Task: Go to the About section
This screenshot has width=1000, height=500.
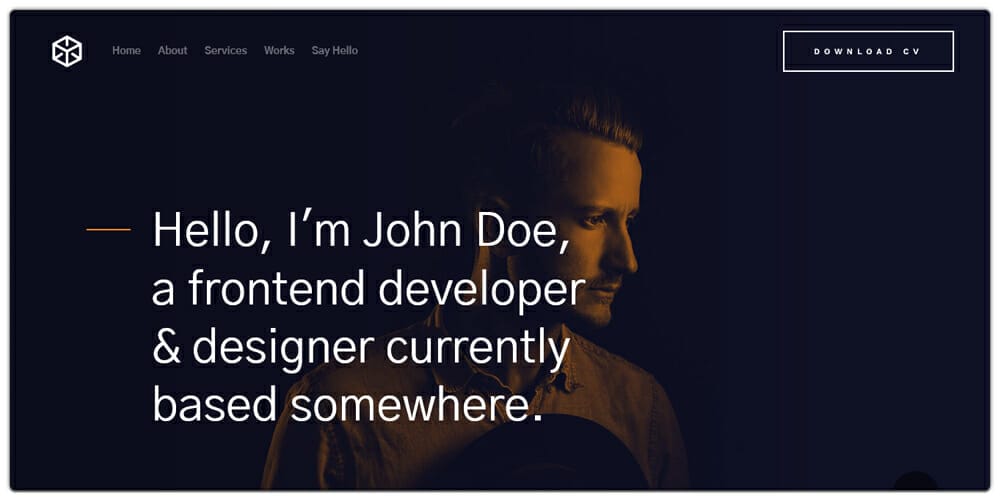Action: (x=172, y=50)
